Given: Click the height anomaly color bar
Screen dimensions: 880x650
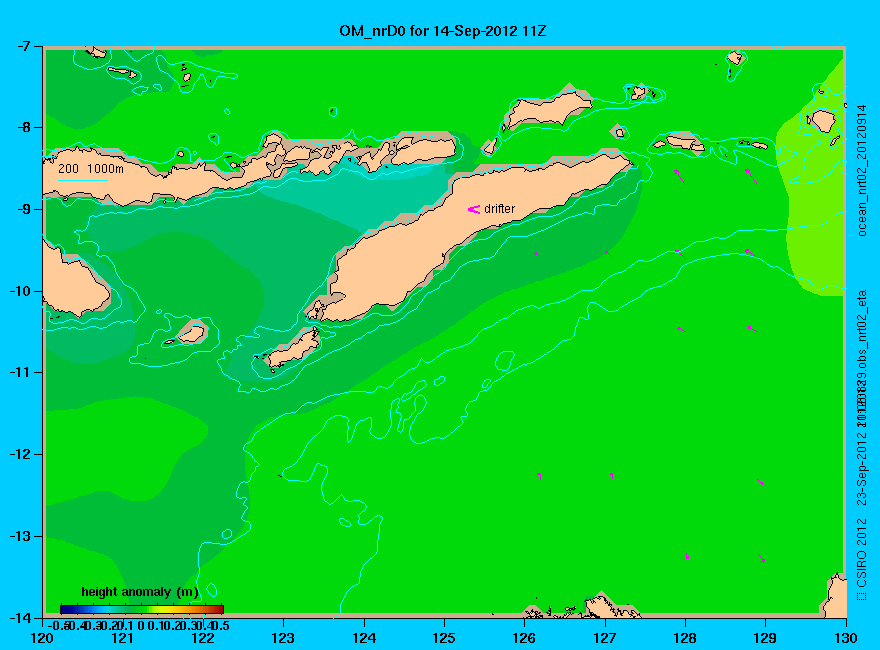Looking at the screenshot, I should pyautogui.click(x=142, y=609).
